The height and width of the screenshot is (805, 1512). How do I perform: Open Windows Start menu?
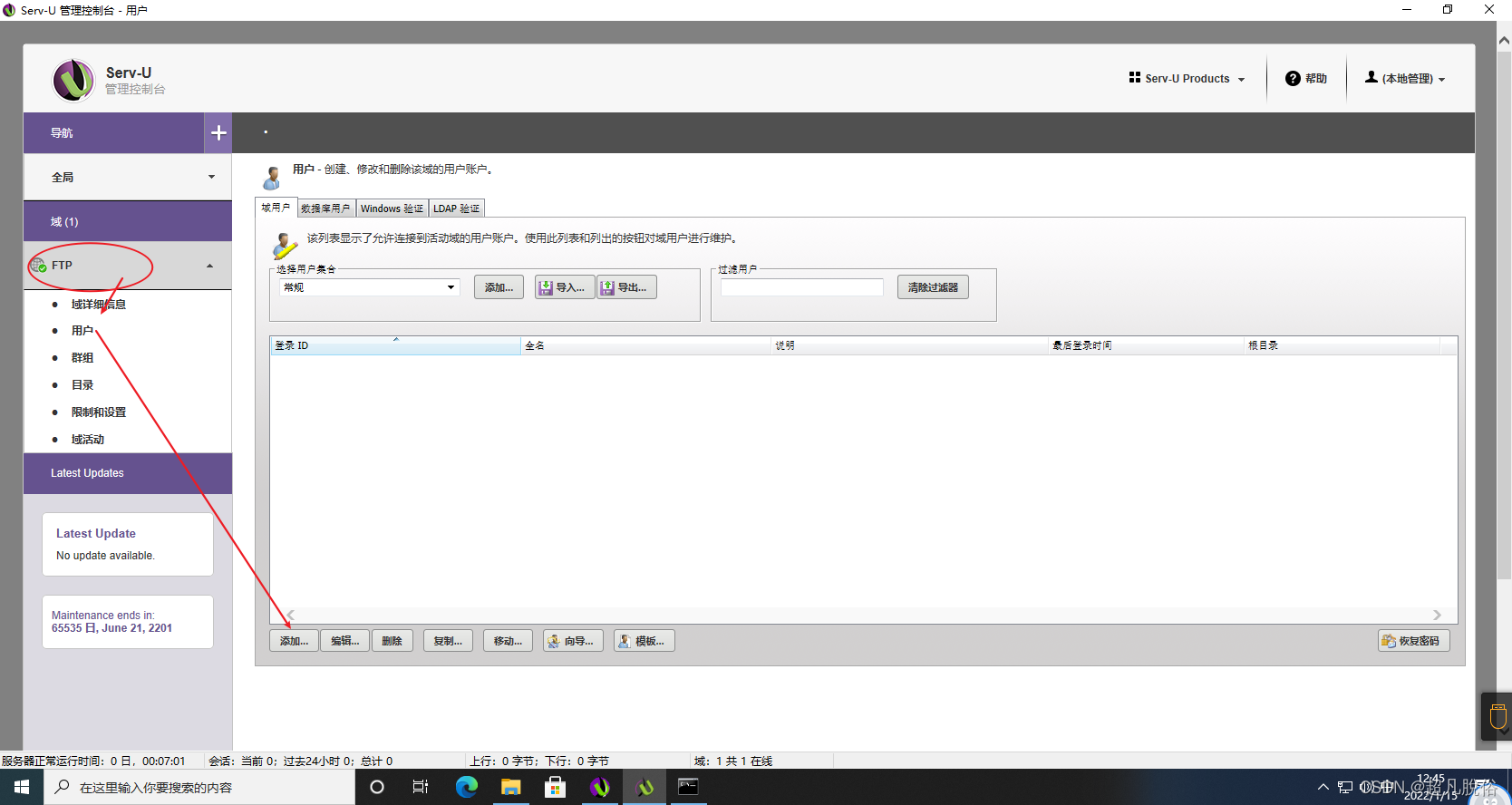point(22,787)
